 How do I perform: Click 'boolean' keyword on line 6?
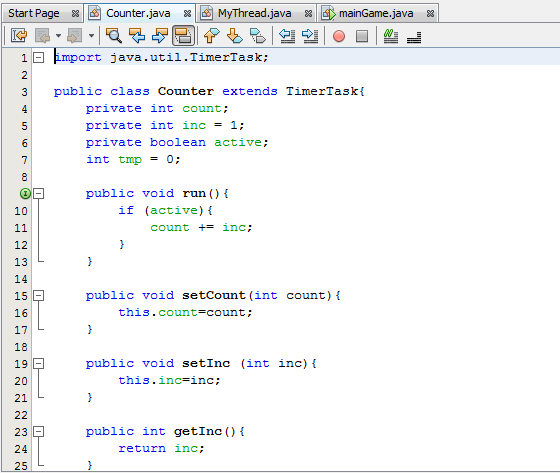pos(178,142)
